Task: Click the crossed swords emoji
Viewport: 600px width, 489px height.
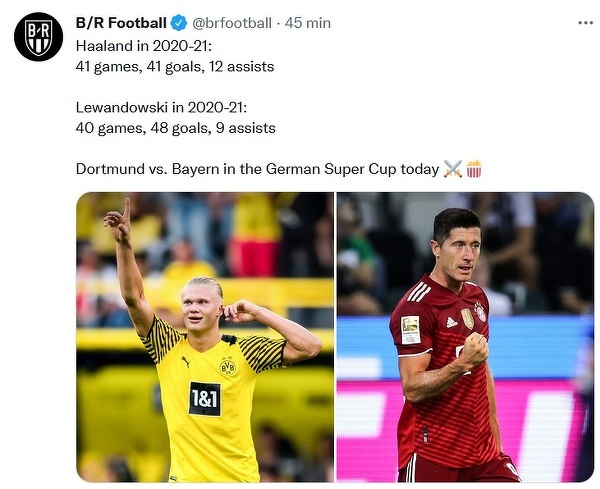Action: (453, 169)
